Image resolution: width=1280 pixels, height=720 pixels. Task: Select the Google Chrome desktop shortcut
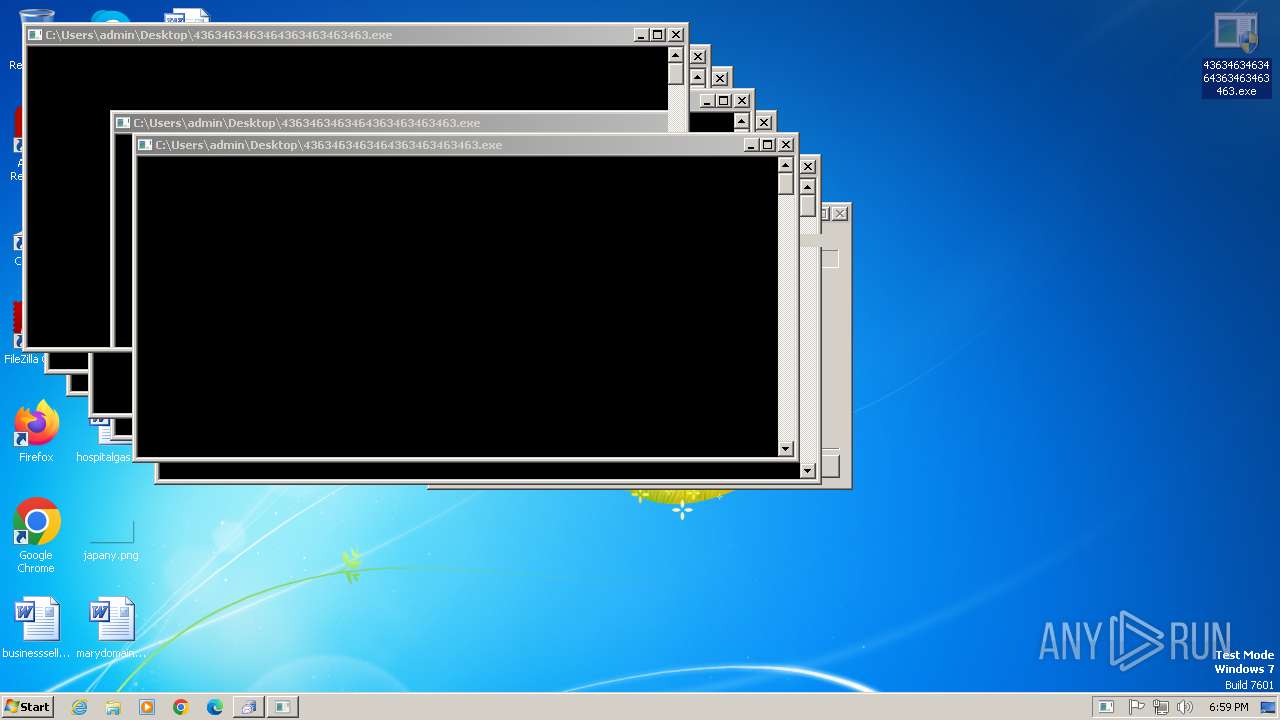point(36,535)
